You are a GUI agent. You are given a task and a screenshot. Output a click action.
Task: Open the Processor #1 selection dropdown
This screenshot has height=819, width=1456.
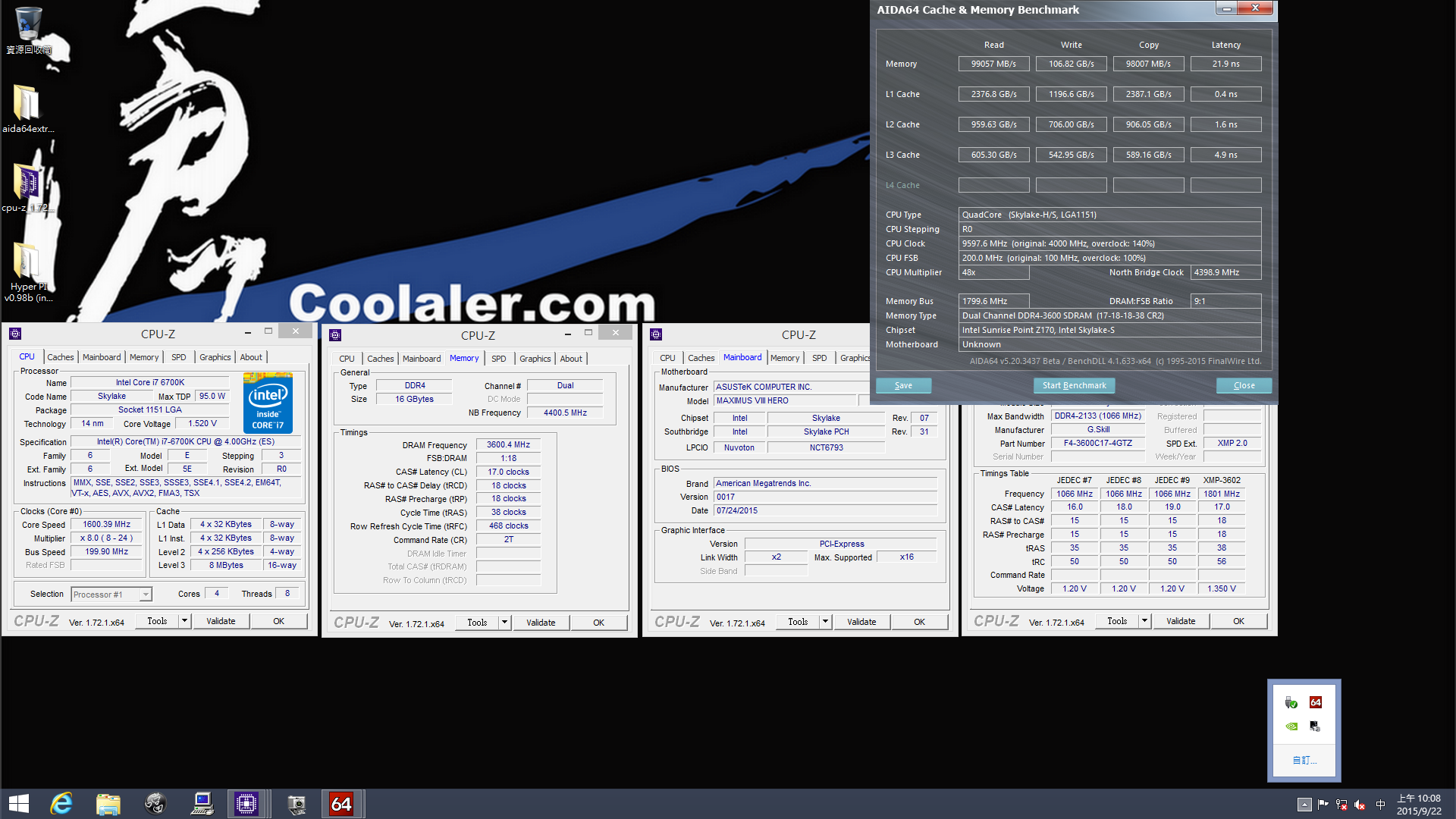click(146, 595)
